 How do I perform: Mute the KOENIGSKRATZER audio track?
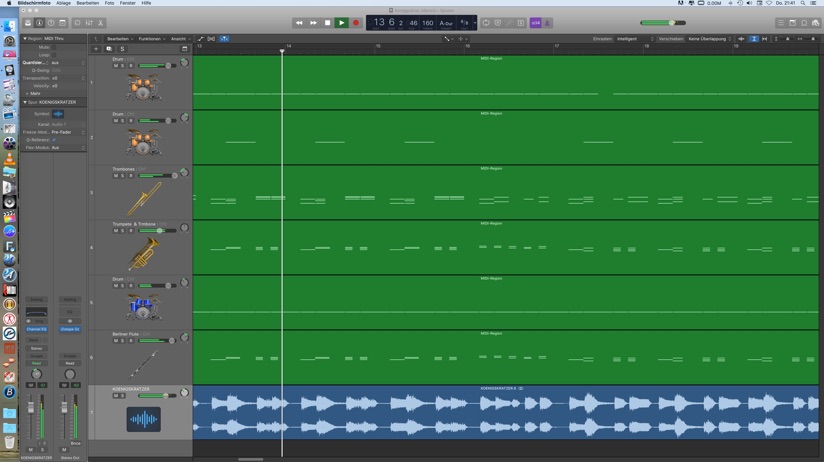(x=116, y=396)
